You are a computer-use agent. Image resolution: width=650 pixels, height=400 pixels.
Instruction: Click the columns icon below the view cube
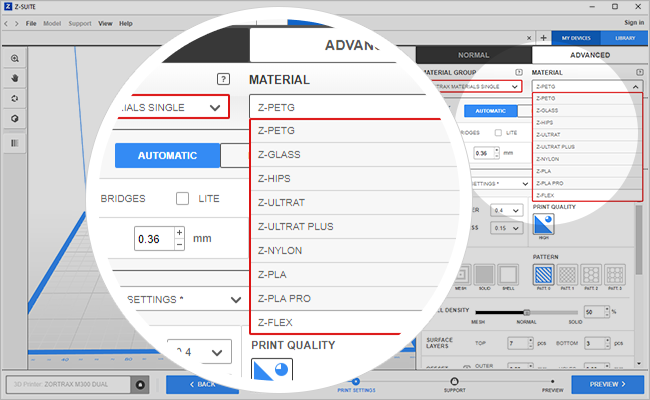pos(15,143)
